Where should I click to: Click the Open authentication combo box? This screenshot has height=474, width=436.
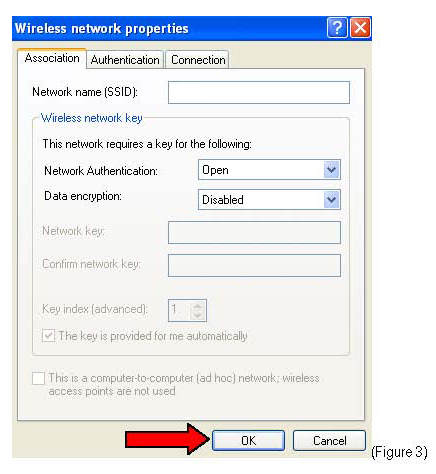tap(269, 170)
